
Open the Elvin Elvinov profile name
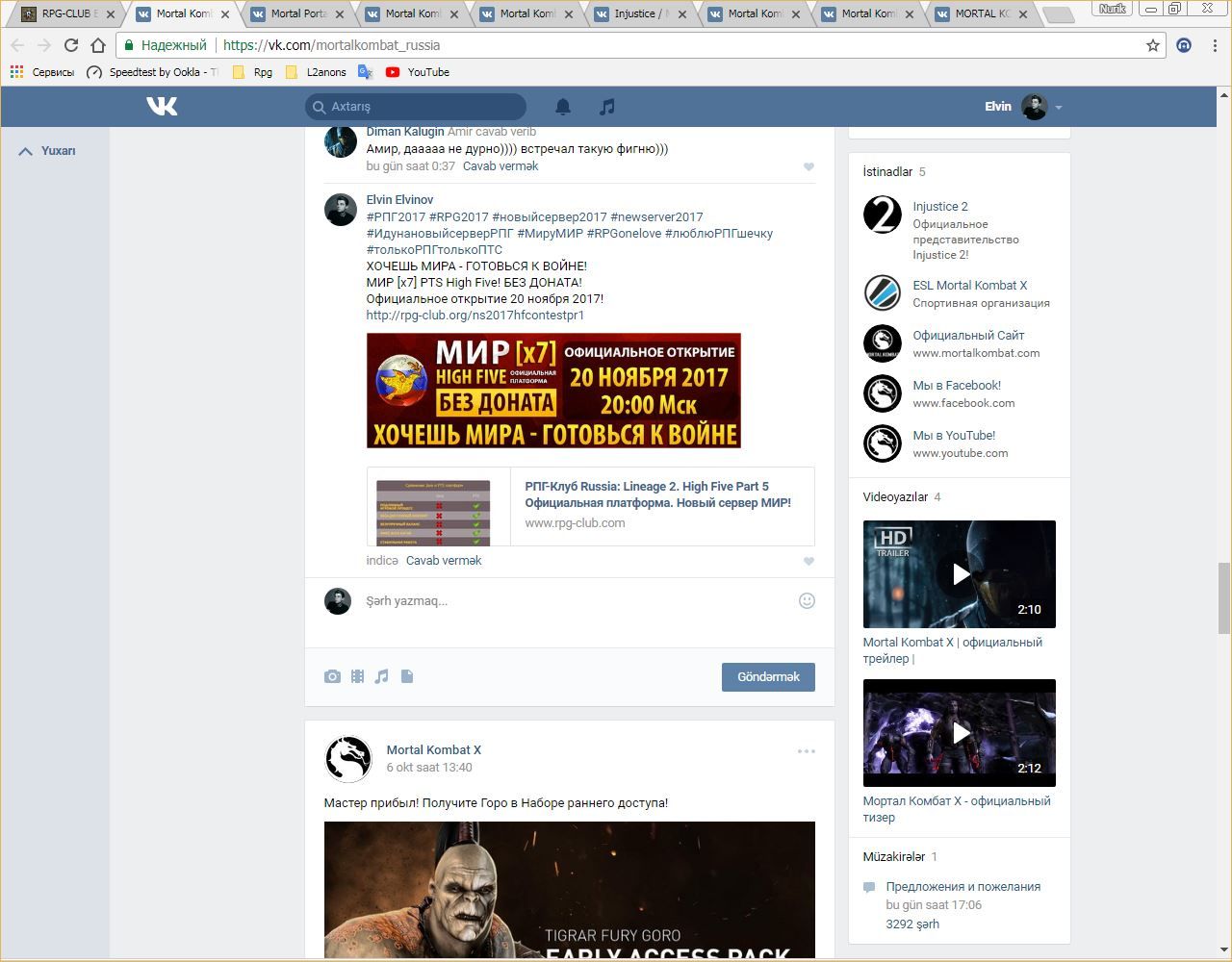(x=399, y=200)
